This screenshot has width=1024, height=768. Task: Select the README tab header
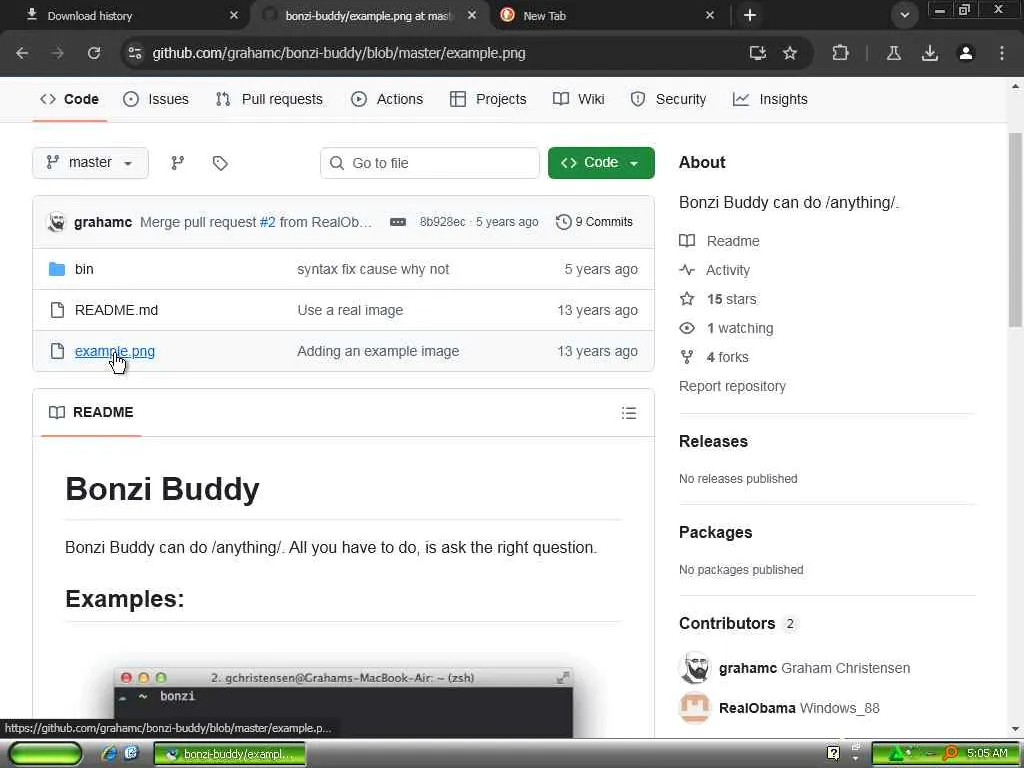[91, 412]
